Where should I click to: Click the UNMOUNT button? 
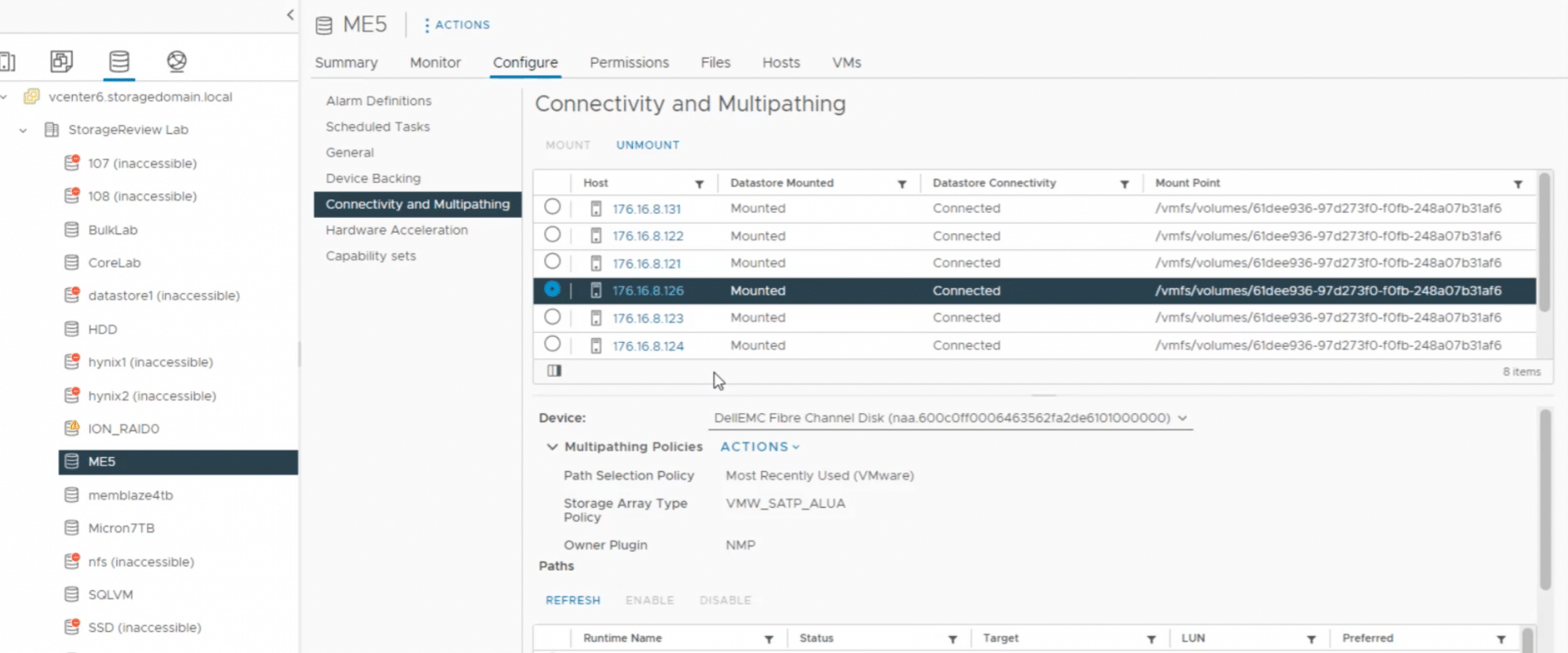tap(648, 145)
